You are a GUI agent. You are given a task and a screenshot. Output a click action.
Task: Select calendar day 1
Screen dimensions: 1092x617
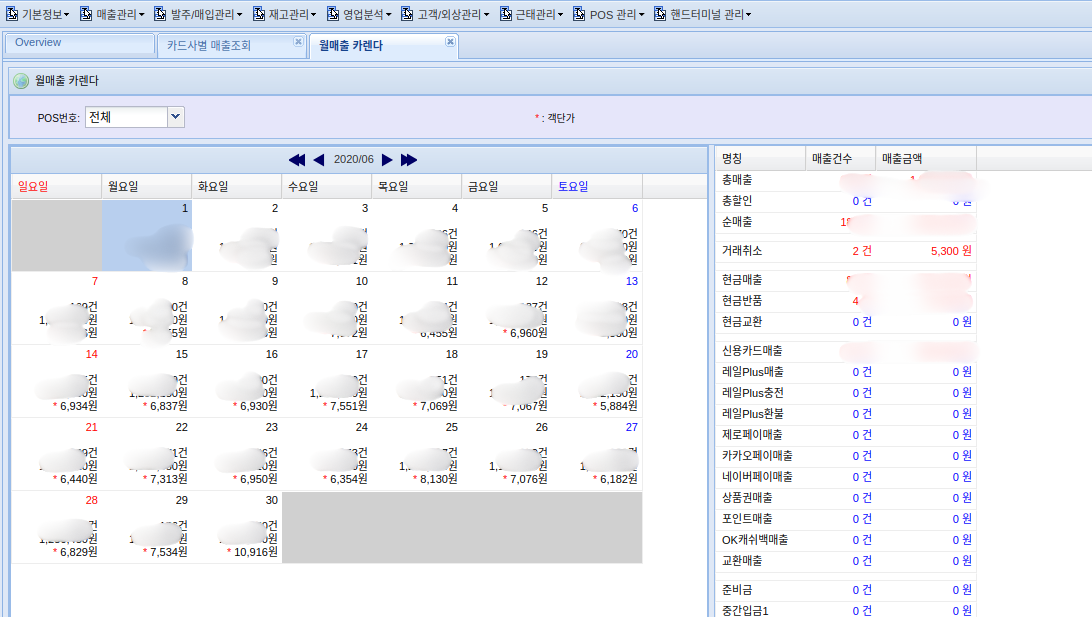click(147, 236)
